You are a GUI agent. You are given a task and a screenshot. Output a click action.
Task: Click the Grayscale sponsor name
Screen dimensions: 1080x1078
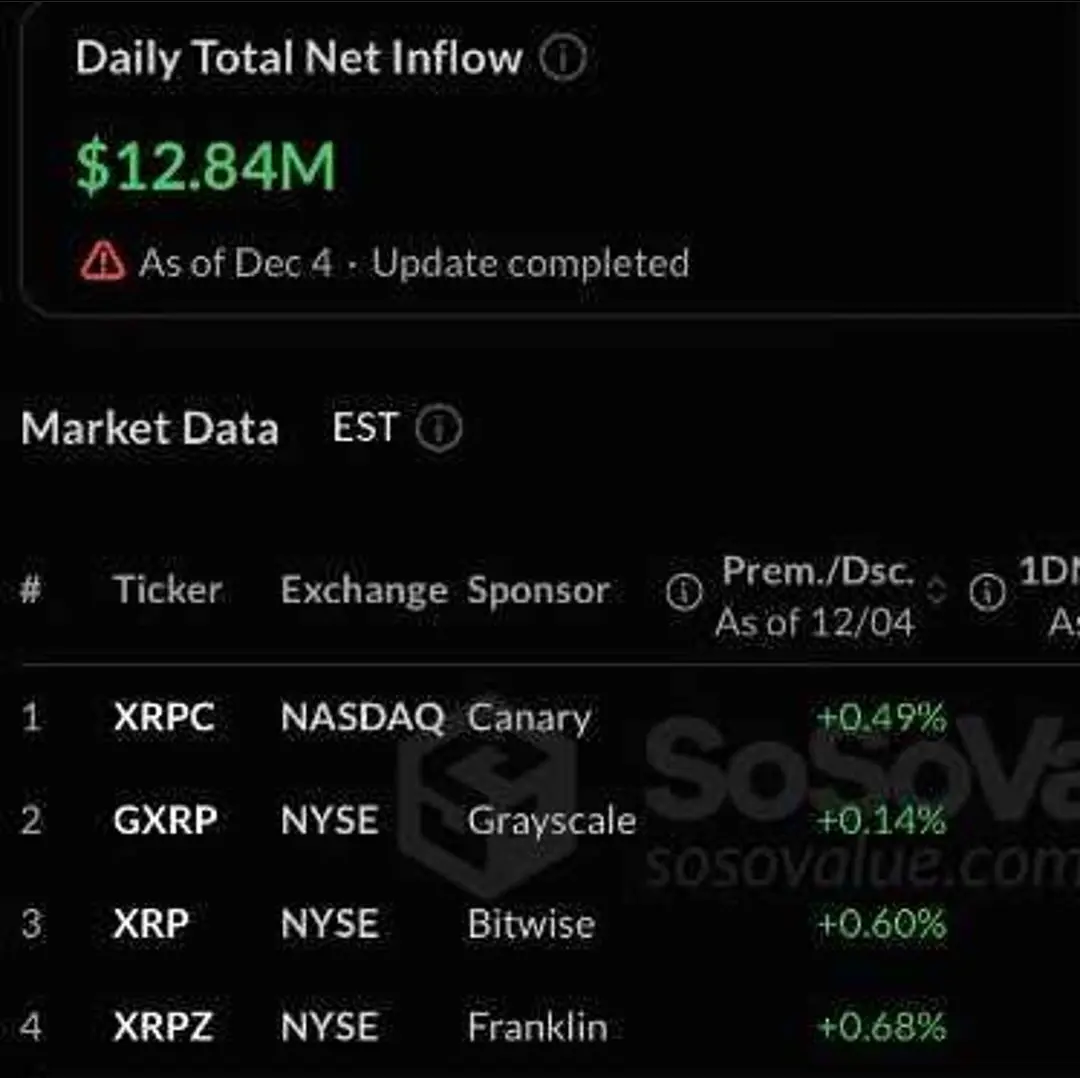[x=552, y=822]
